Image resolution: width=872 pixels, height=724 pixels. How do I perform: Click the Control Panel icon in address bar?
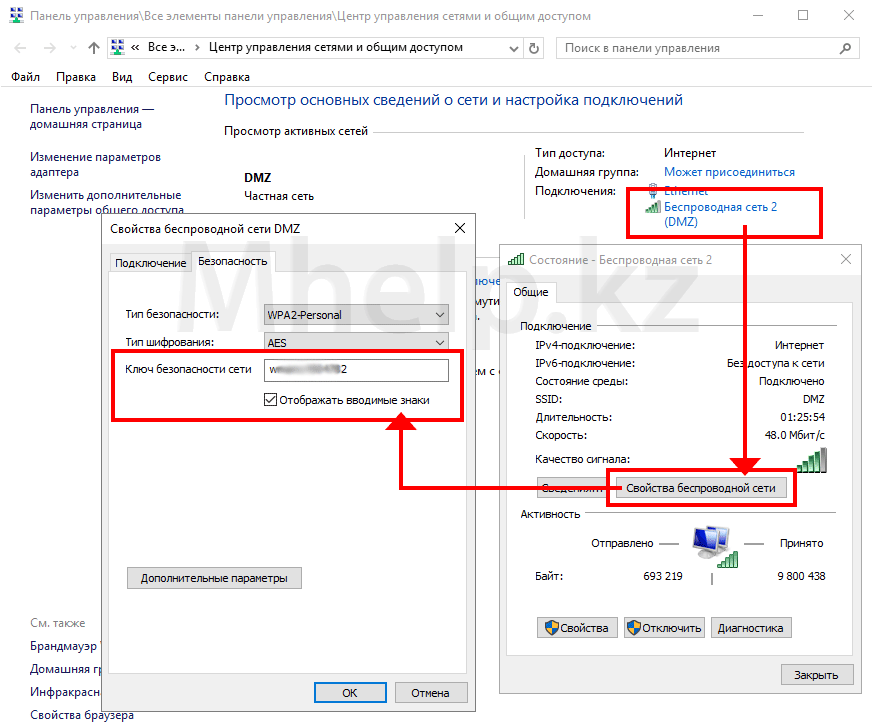[118, 48]
